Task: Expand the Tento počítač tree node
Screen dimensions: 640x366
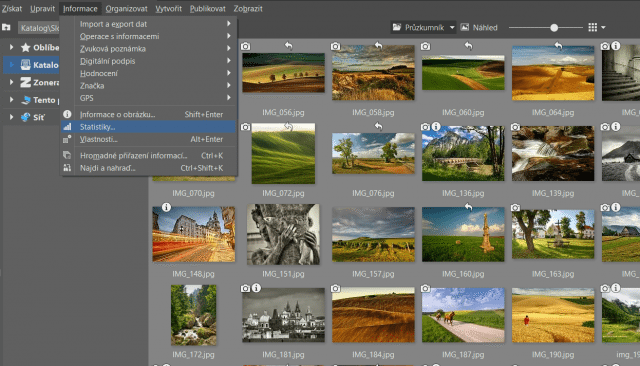Action: click(x=11, y=100)
